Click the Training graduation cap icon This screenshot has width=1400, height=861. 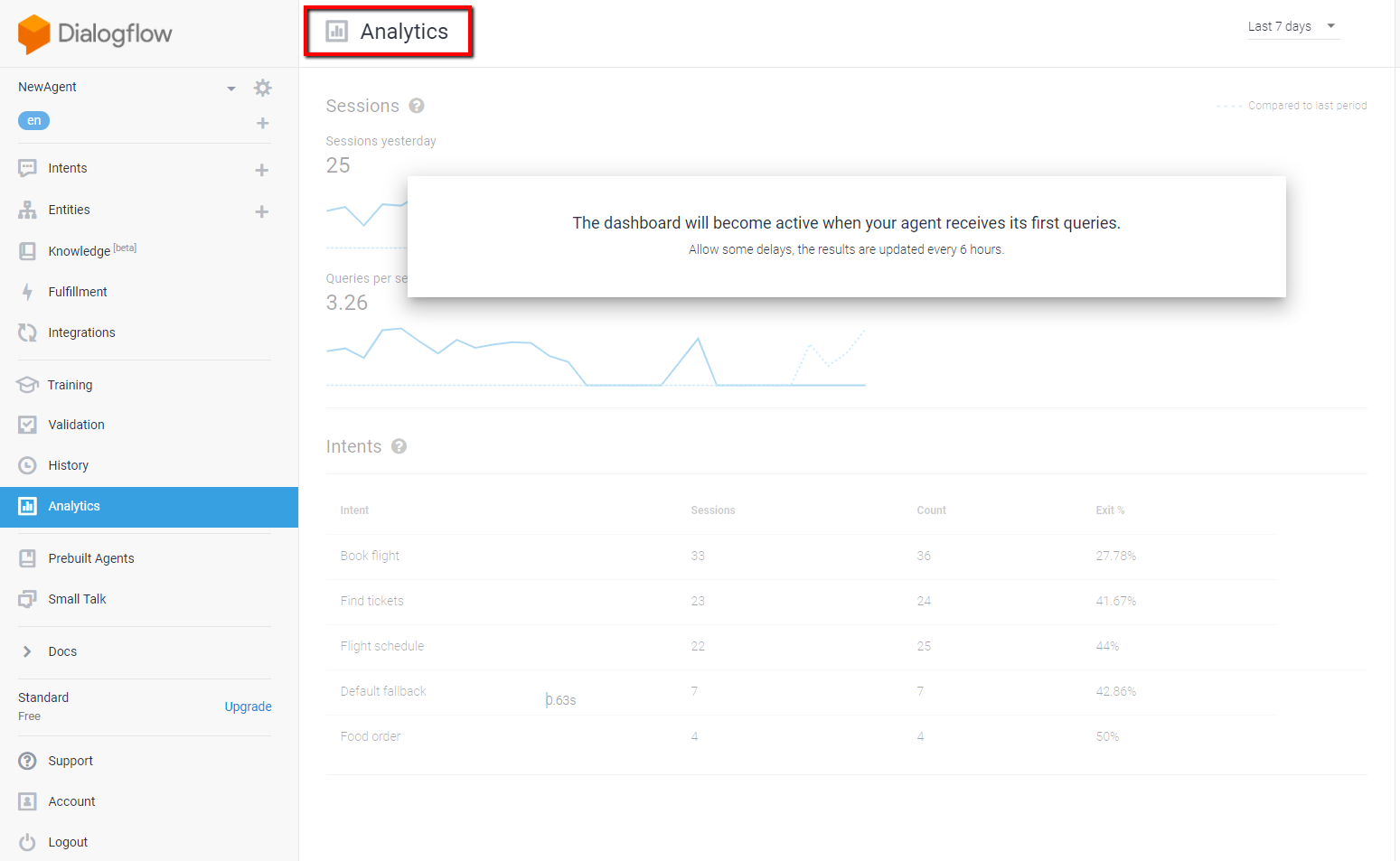point(28,385)
